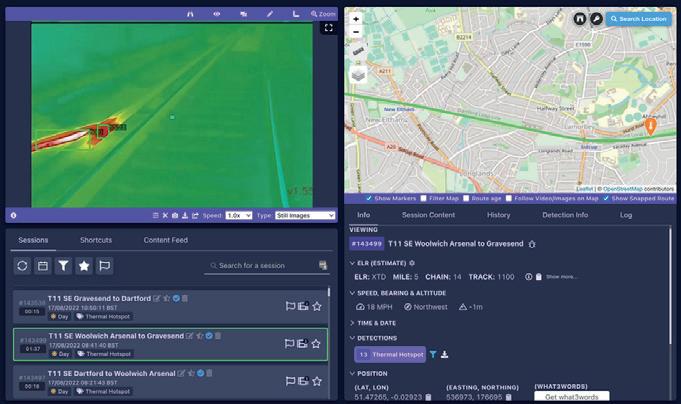Filter detections with blue funnel icon

(433, 354)
